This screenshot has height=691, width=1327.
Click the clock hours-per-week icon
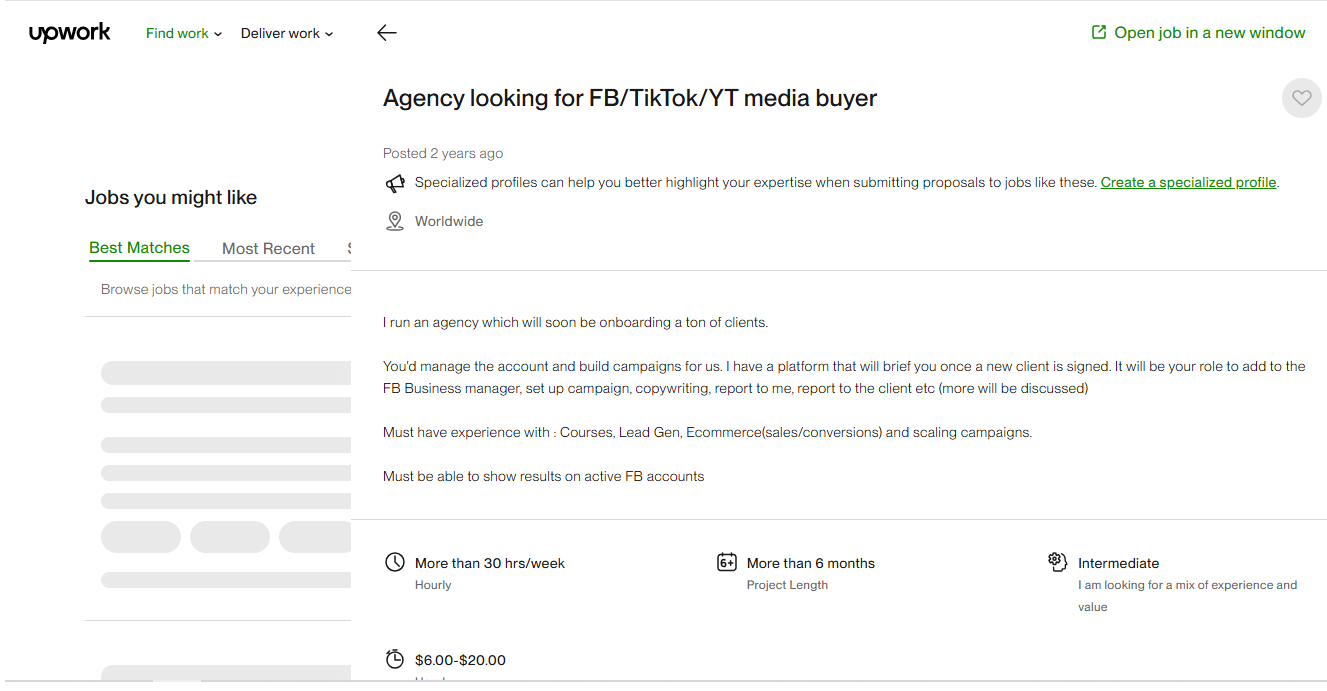coord(395,563)
